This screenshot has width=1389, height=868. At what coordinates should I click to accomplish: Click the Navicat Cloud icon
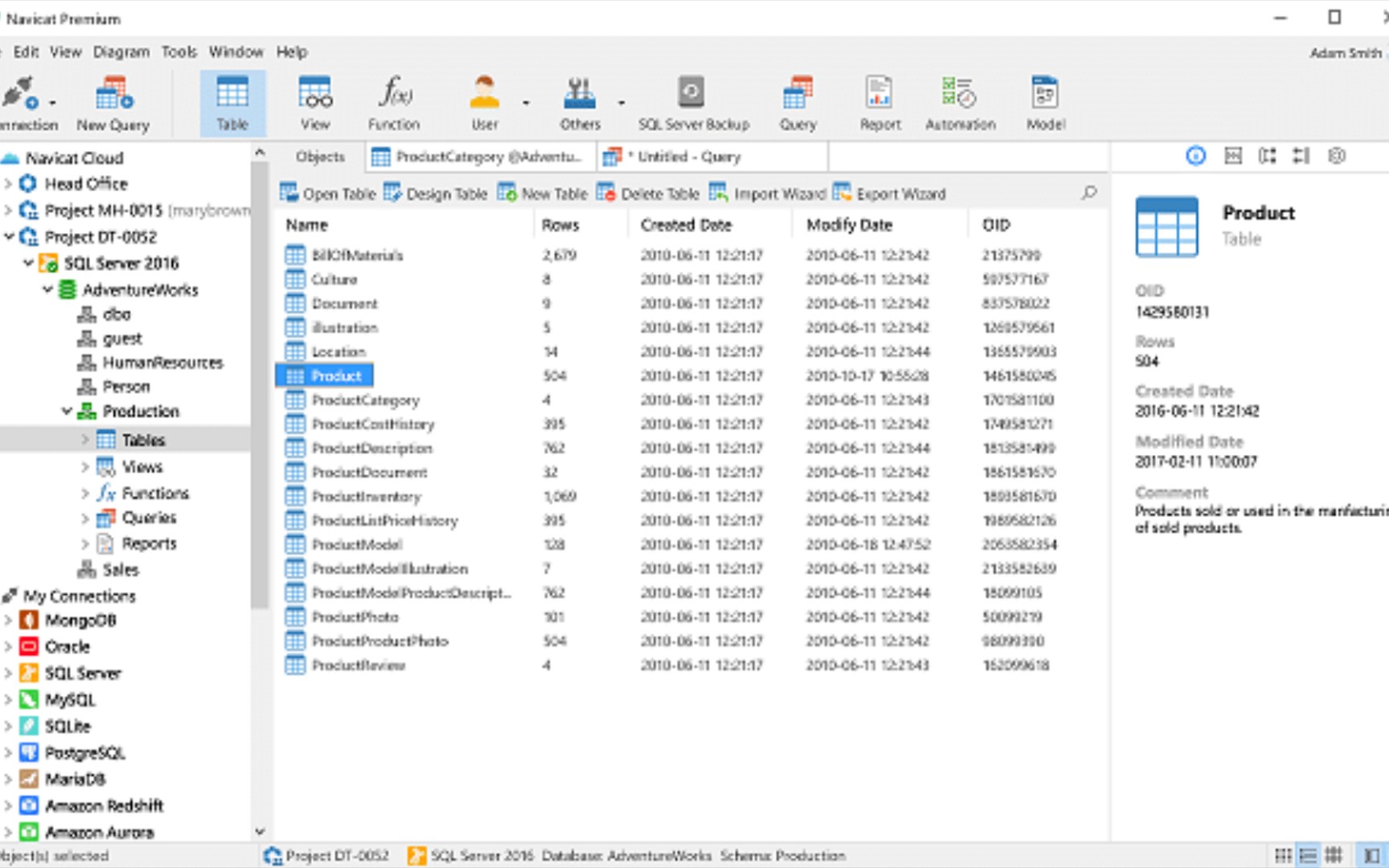click(10, 158)
